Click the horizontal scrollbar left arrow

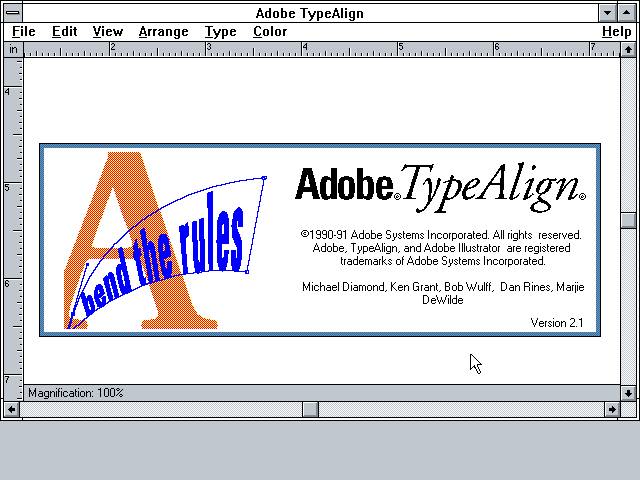coord(12,409)
